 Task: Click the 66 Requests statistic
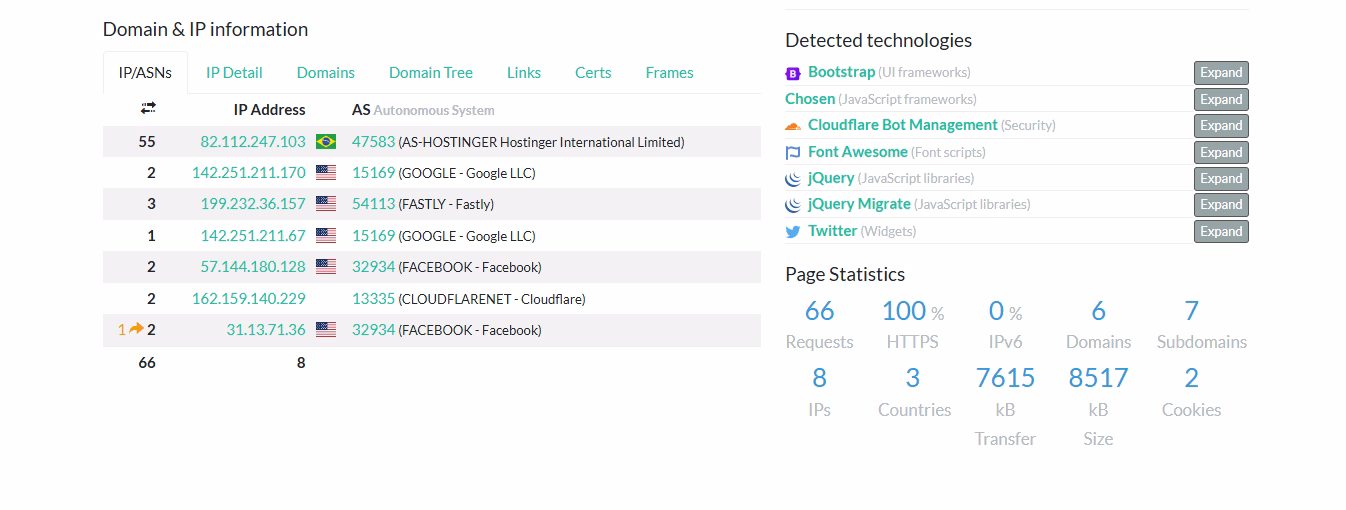pos(819,324)
